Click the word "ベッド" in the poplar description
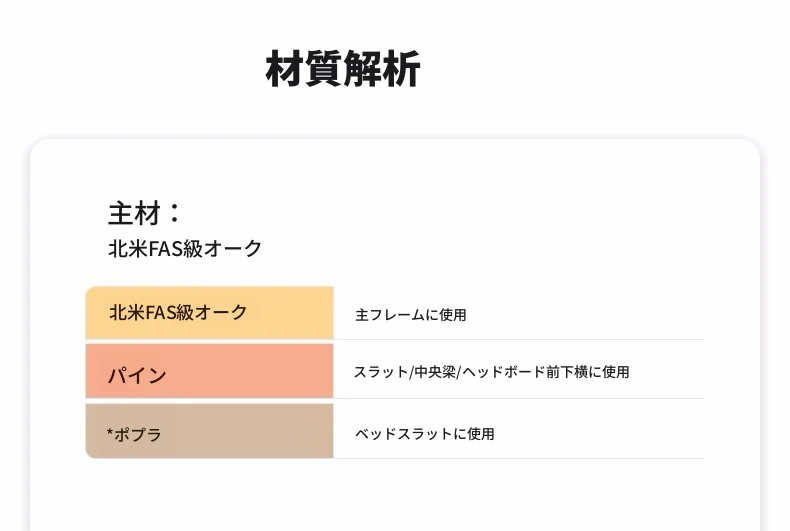Screen dimensions: 790x531 point(373,434)
